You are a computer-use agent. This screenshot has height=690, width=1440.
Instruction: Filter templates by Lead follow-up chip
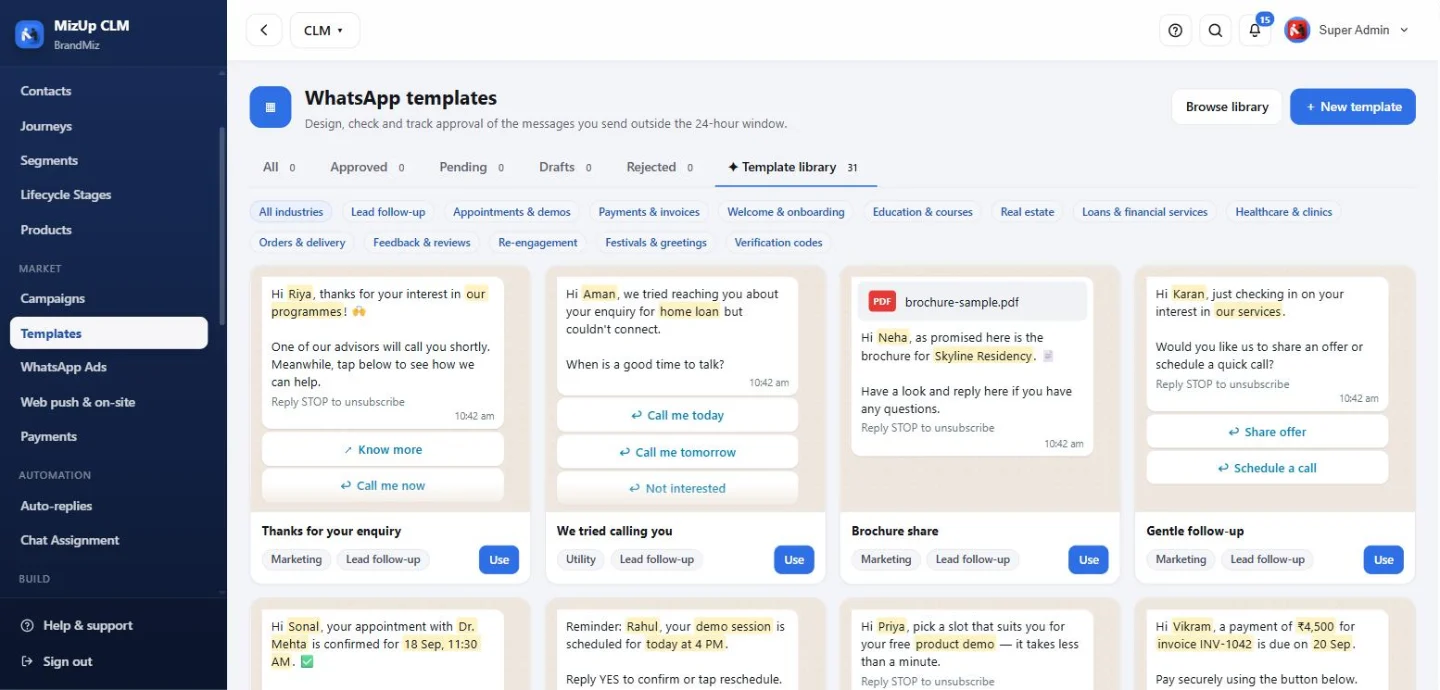click(388, 212)
